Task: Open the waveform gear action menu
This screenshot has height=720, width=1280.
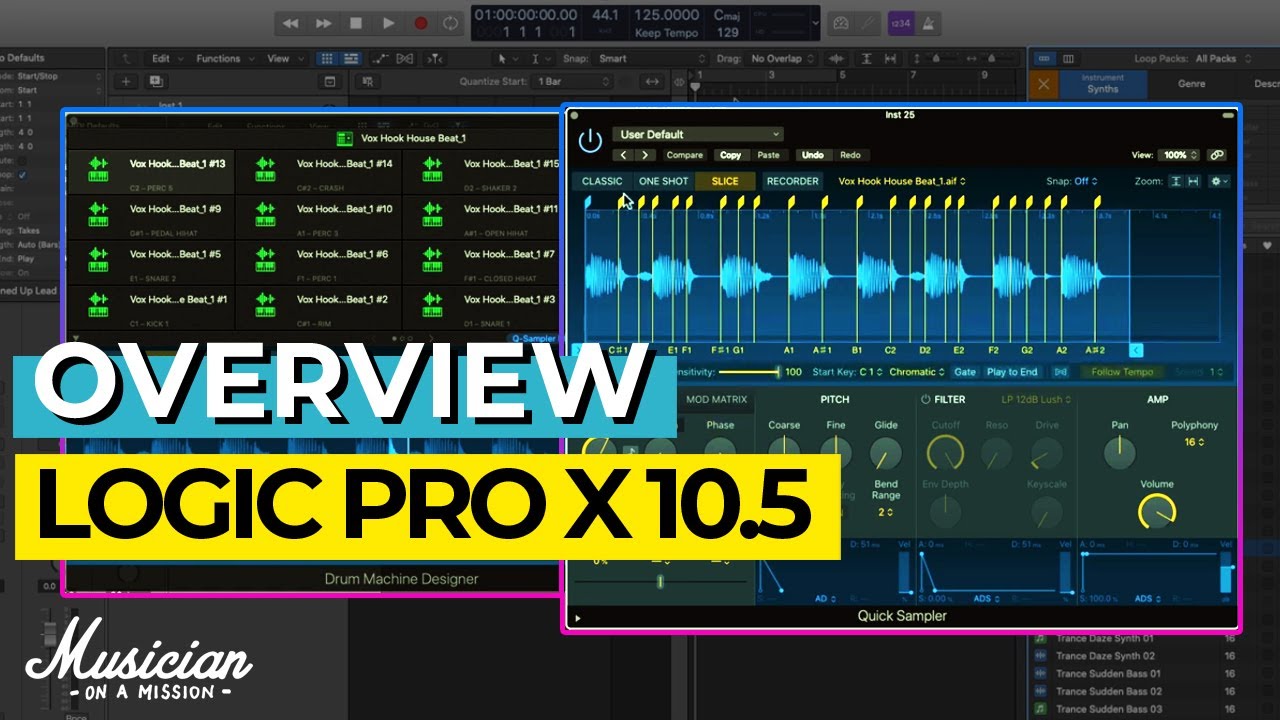Action: pos(1219,181)
